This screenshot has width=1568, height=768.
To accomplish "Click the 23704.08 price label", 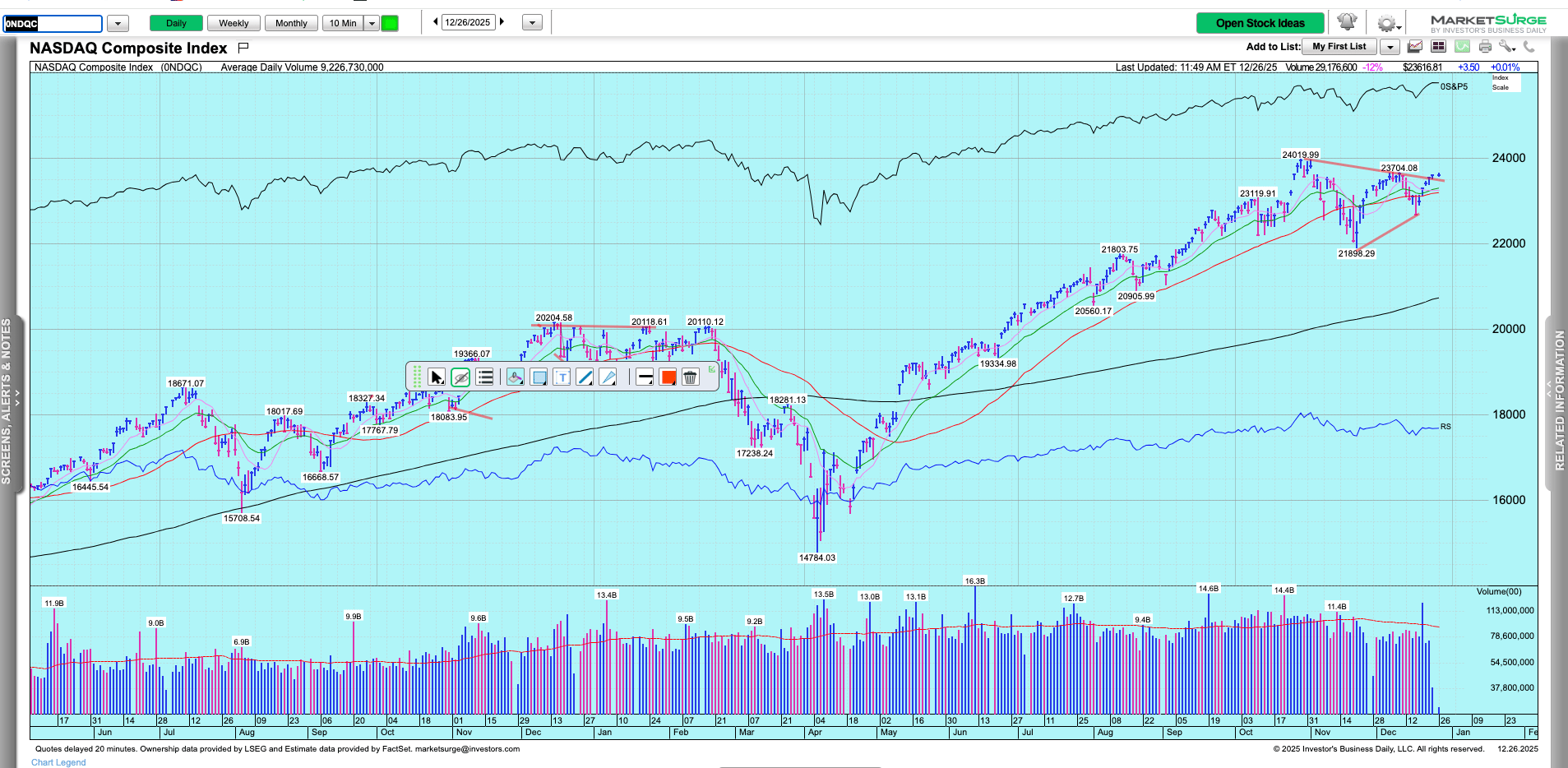I will [1399, 168].
